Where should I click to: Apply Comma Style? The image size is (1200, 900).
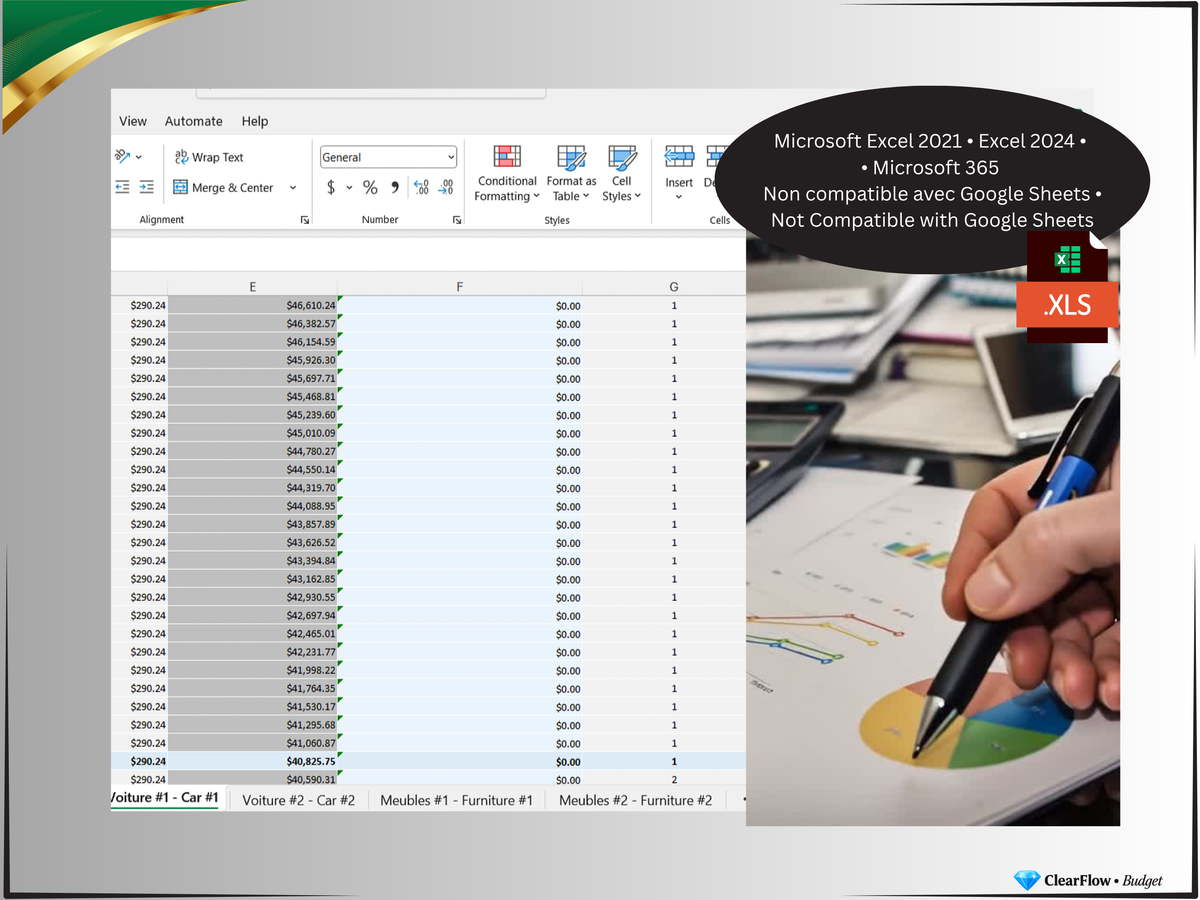point(395,187)
